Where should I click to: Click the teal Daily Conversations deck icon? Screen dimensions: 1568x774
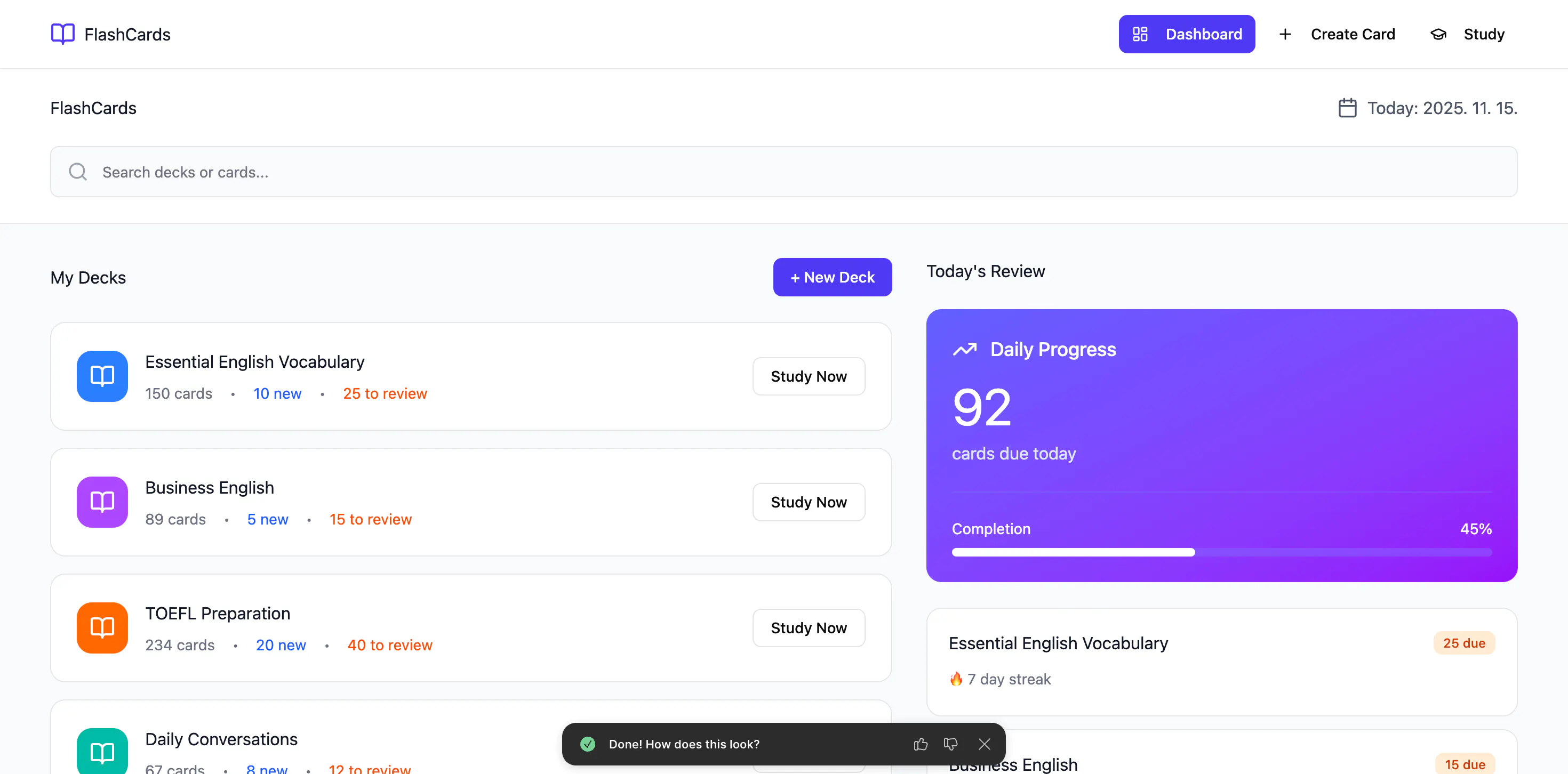pyautogui.click(x=102, y=752)
